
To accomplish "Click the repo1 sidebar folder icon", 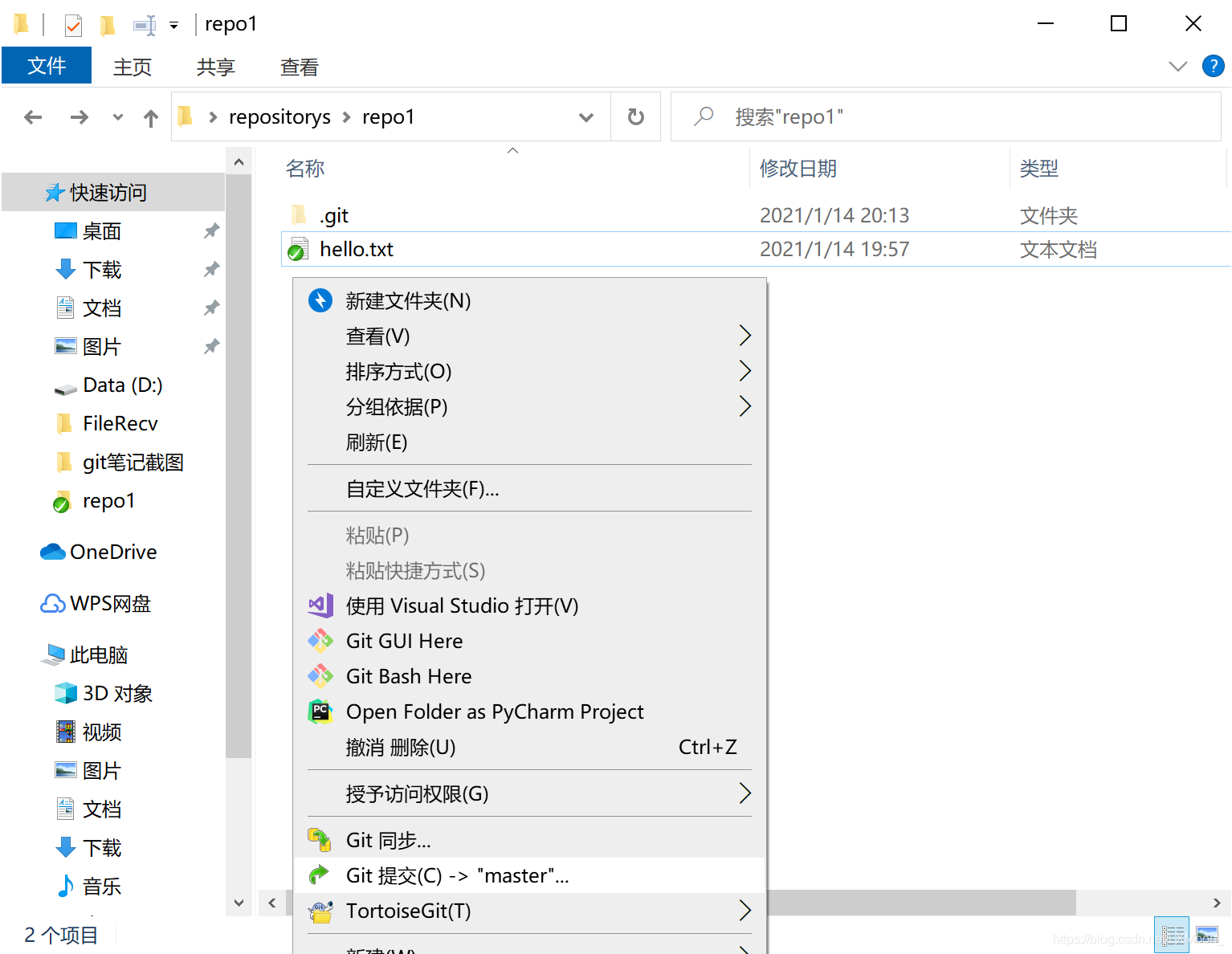I will click(x=63, y=501).
